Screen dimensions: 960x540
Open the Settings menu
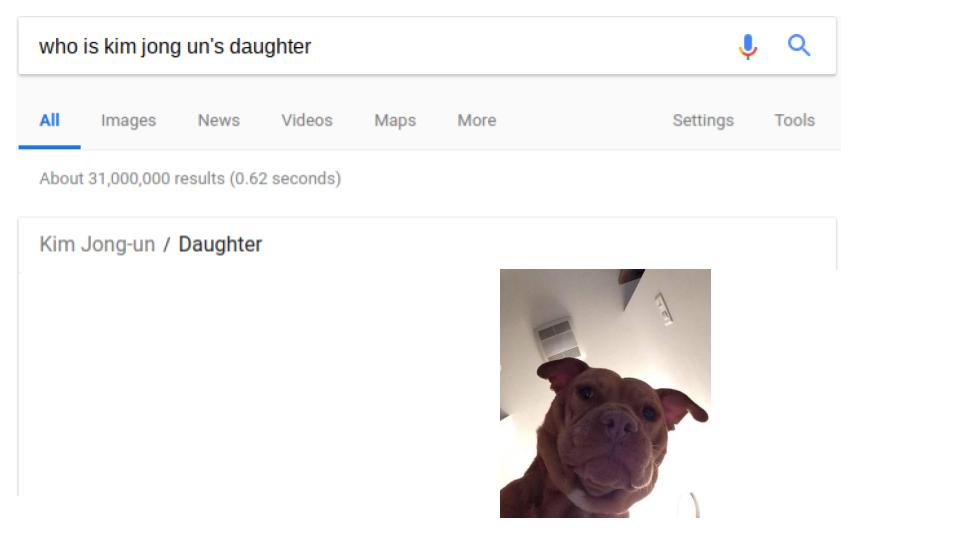coord(703,121)
